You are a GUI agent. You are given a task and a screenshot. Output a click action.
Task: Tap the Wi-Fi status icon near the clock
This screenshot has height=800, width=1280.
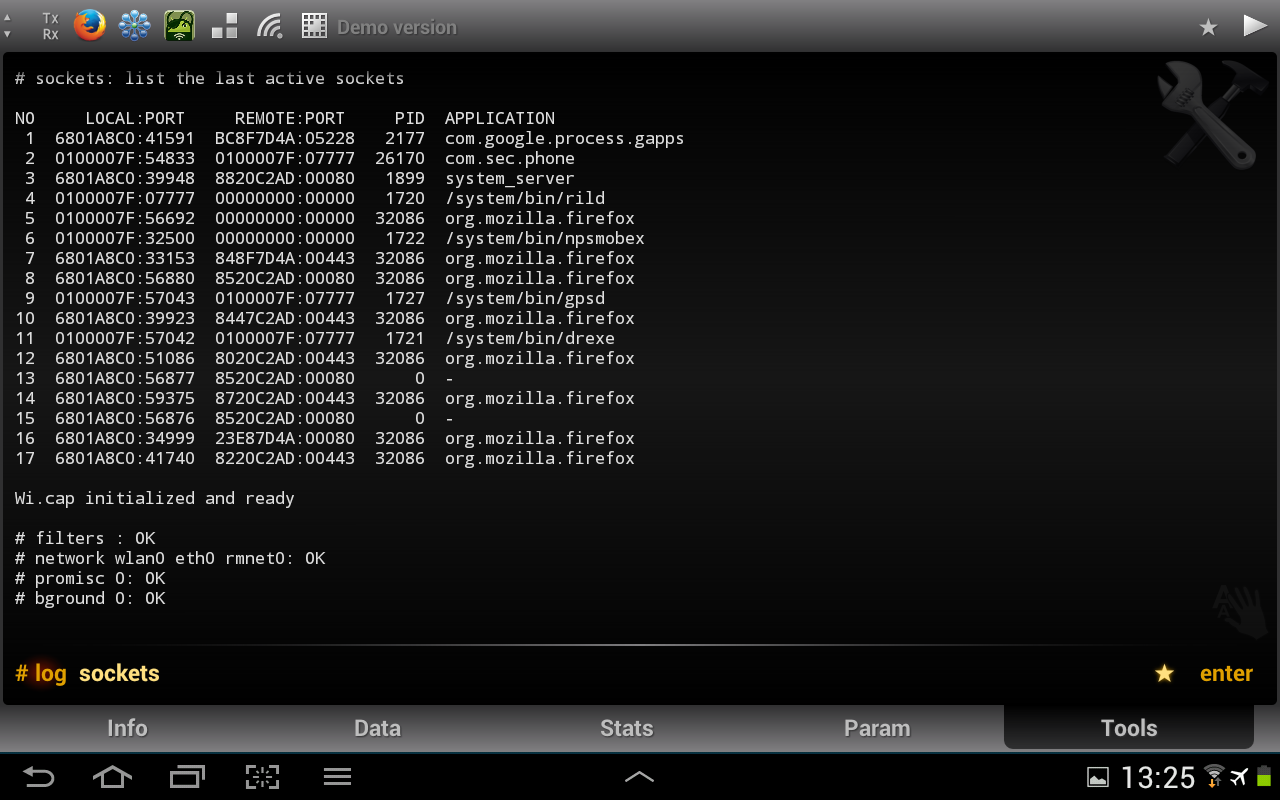point(1214,776)
